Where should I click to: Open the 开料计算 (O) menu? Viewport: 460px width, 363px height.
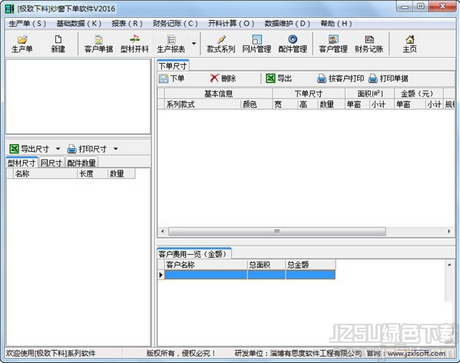[x=231, y=24]
